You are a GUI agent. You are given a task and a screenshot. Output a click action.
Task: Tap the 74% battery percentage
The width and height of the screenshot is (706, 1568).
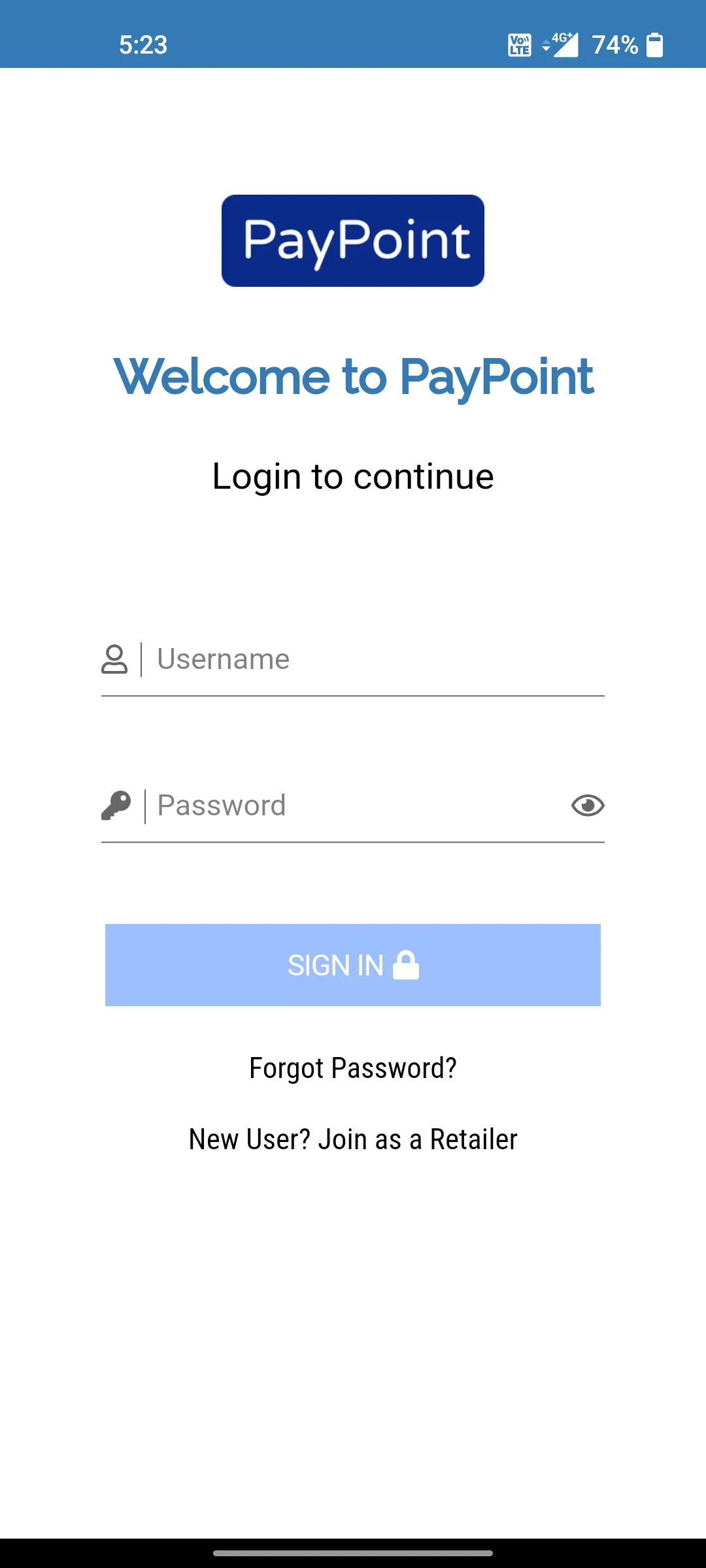click(614, 45)
